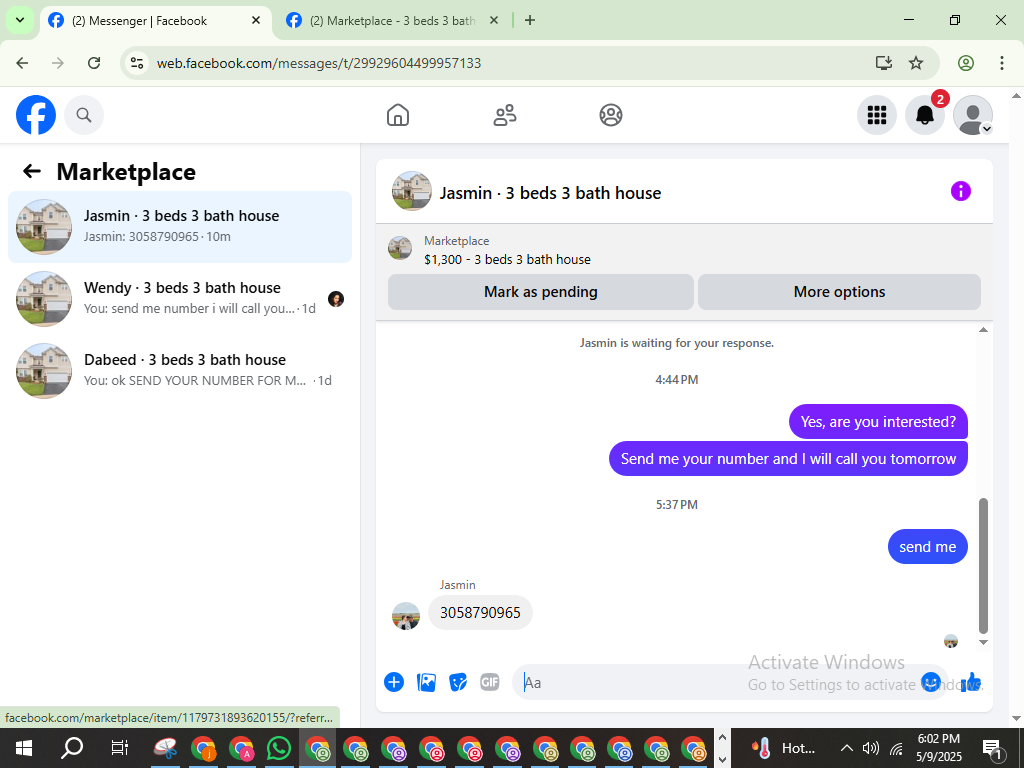Attach a photo using image icon
The height and width of the screenshot is (768, 1024).
(426, 682)
